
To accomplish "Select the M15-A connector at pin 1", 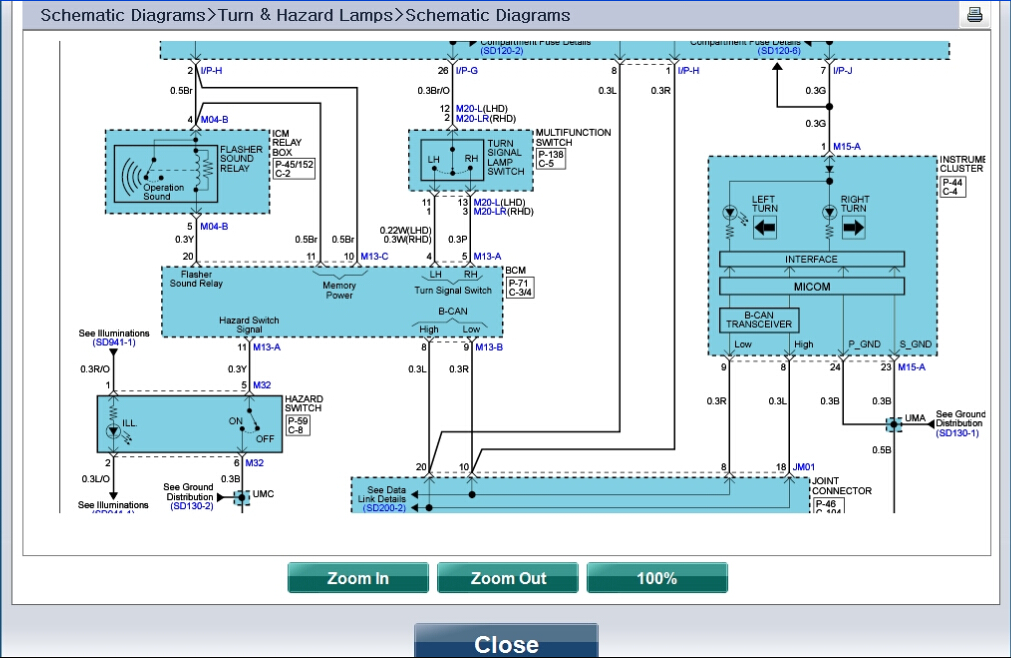I will pos(847,146).
